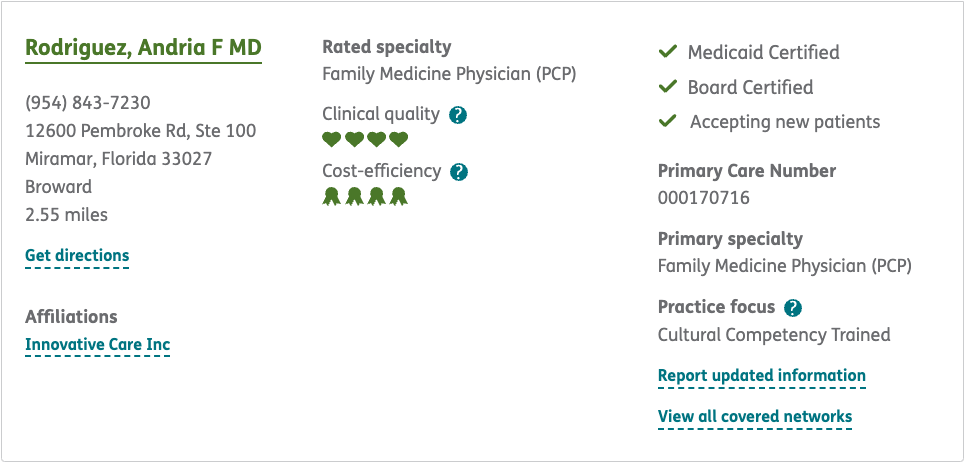Select the Primary Care Number 000170716
The width and height of the screenshot is (965, 463).
click(x=703, y=198)
